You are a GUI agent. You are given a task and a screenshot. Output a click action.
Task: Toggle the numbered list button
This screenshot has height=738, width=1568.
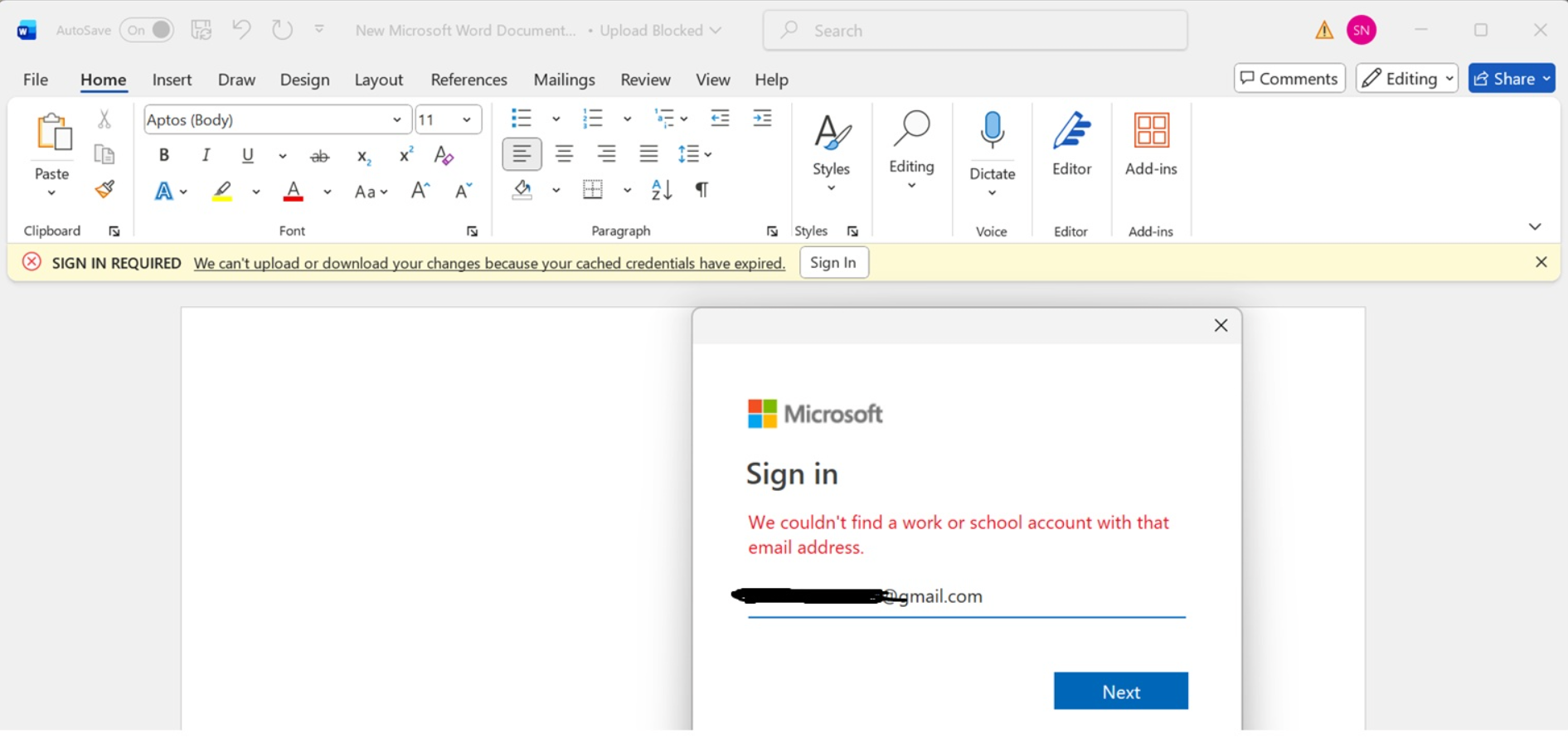[x=593, y=119]
